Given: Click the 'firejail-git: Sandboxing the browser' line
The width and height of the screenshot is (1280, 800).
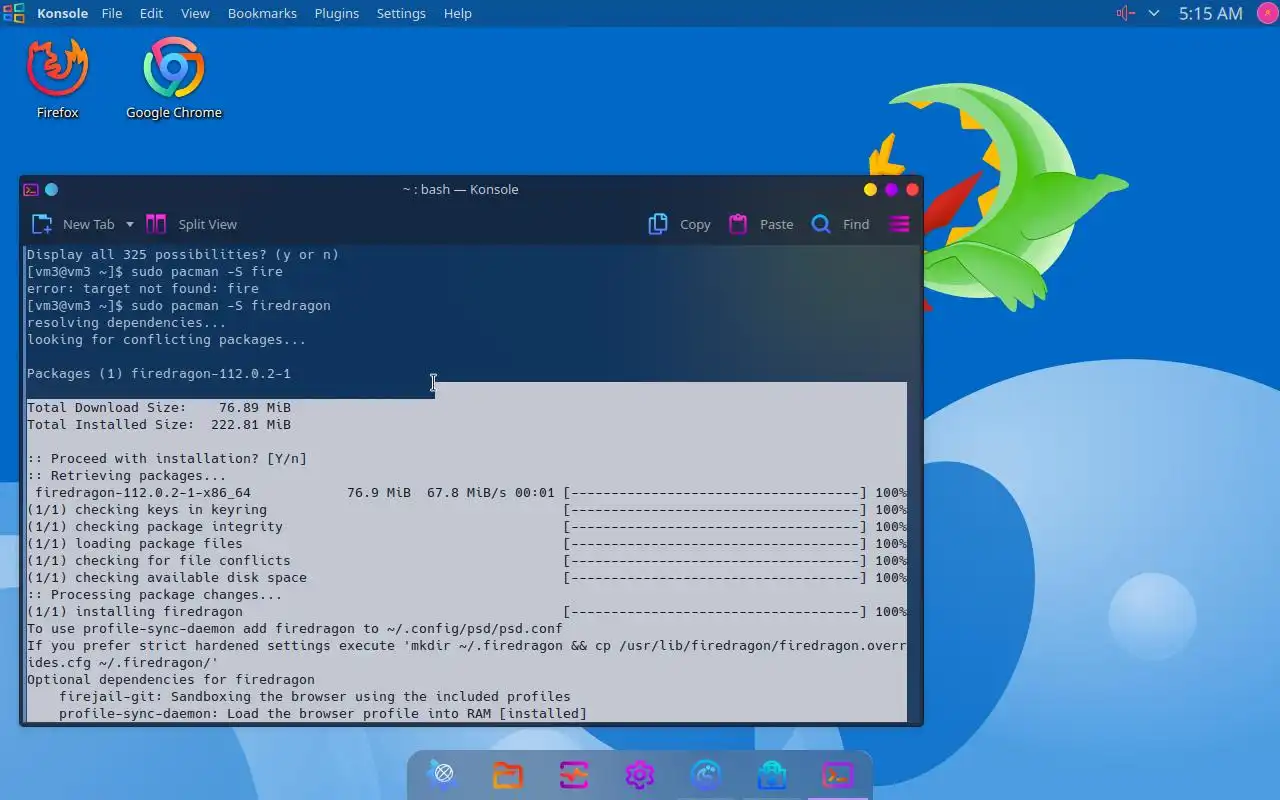Looking at the screenshot, I should coord(315,696).
